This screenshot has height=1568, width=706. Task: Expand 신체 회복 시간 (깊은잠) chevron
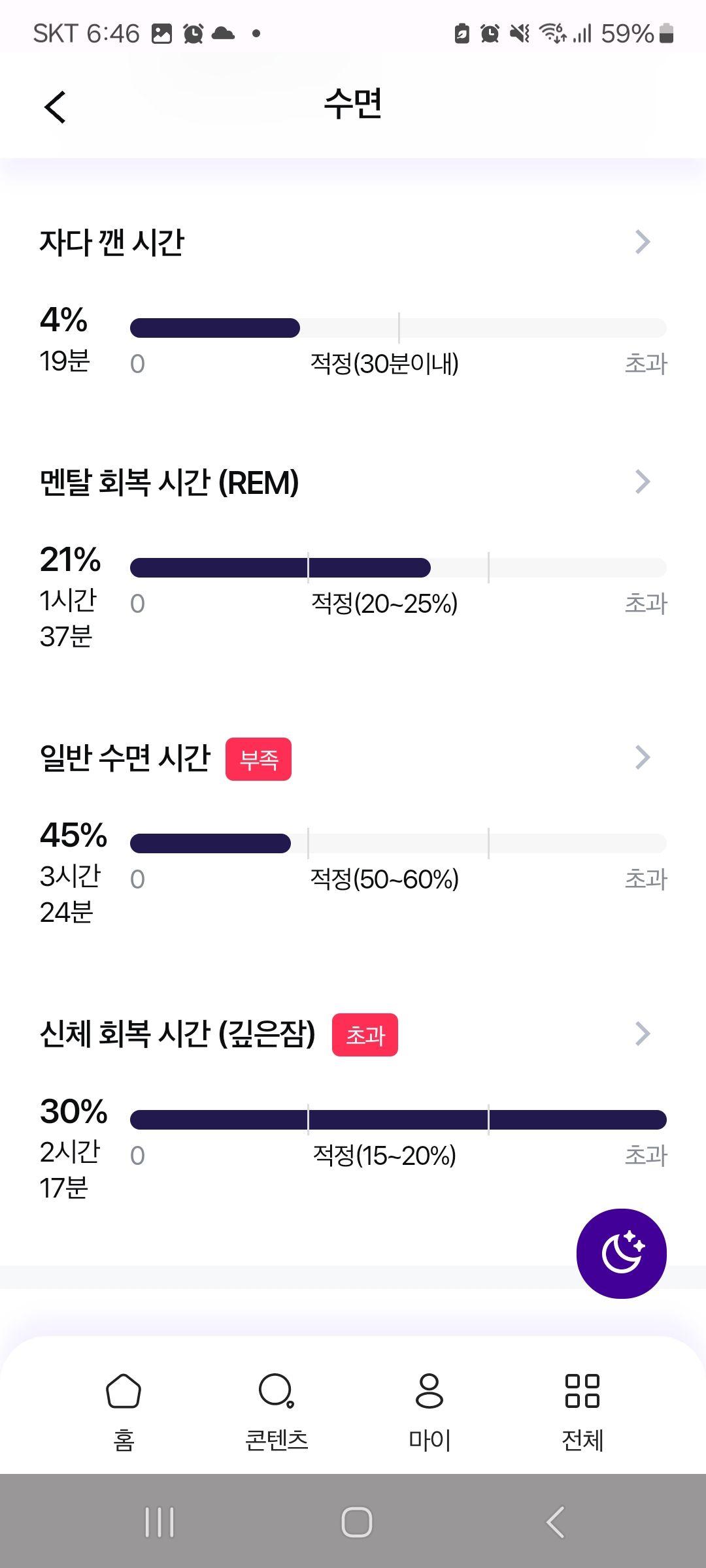643,1034
